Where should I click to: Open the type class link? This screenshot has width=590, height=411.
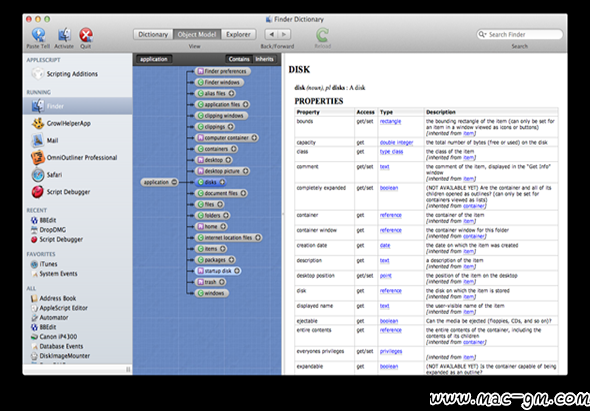point(391,151)
